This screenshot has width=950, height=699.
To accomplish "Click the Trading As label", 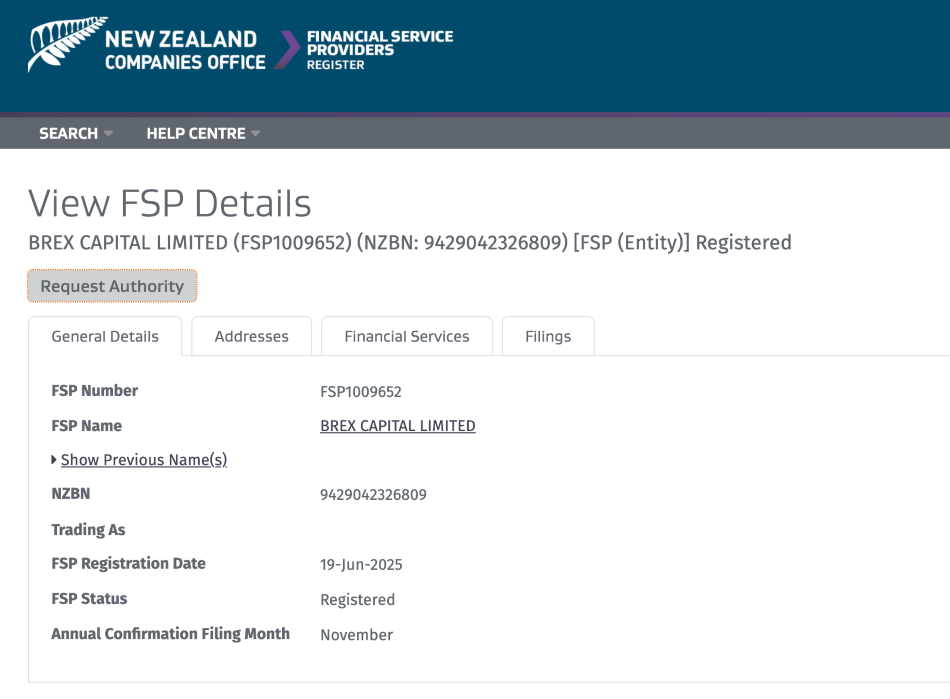I will (88, 529).
